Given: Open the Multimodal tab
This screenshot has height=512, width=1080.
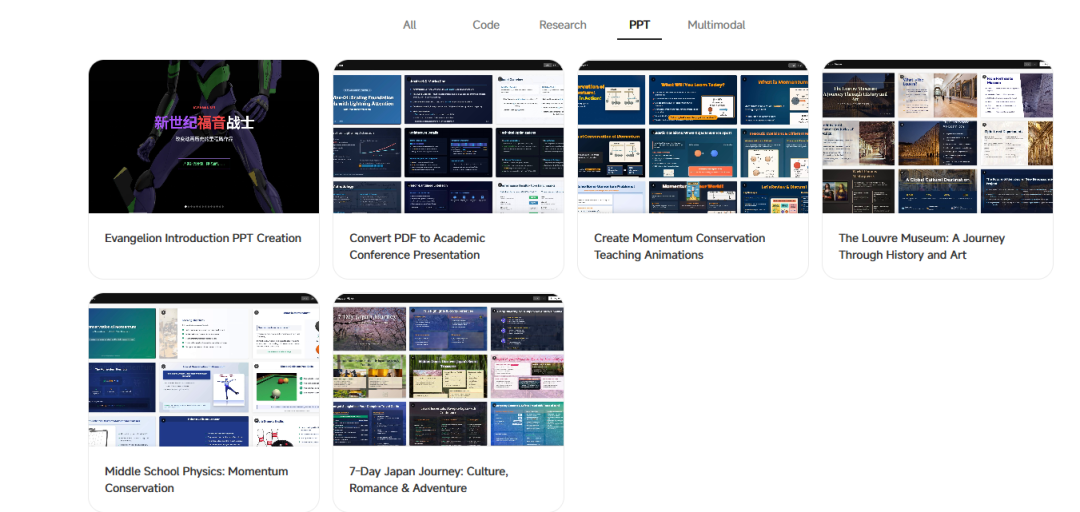Looking at the screenshot, I should click(716, 25).
